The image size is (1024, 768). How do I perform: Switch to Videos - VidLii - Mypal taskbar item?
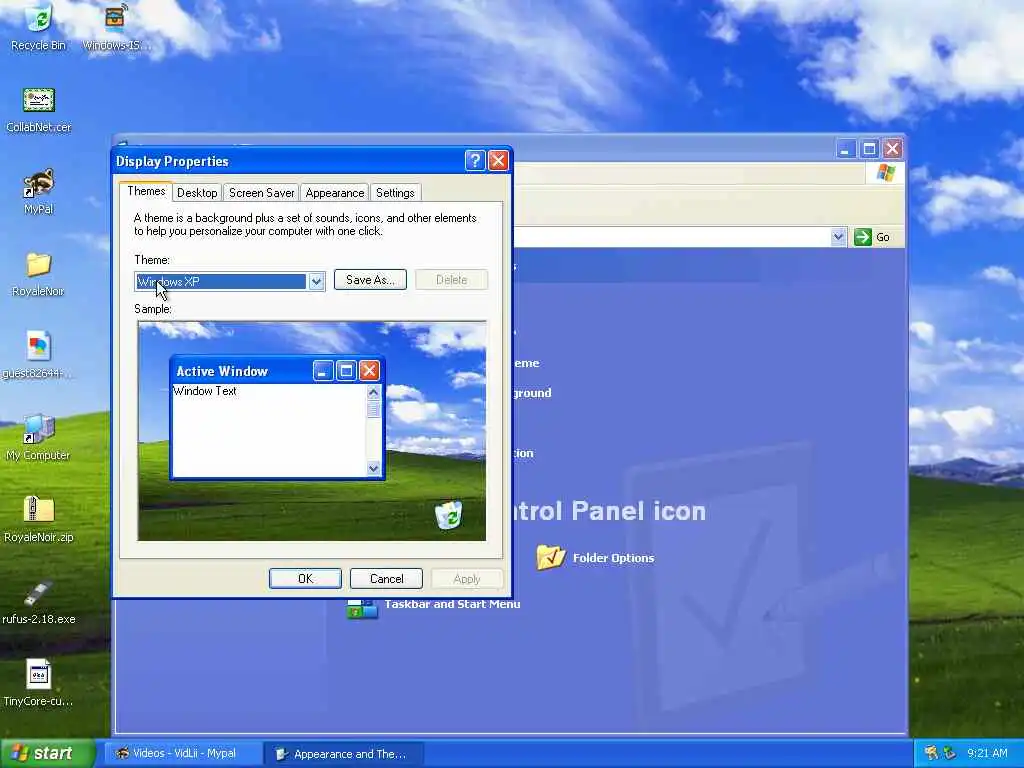184,754
